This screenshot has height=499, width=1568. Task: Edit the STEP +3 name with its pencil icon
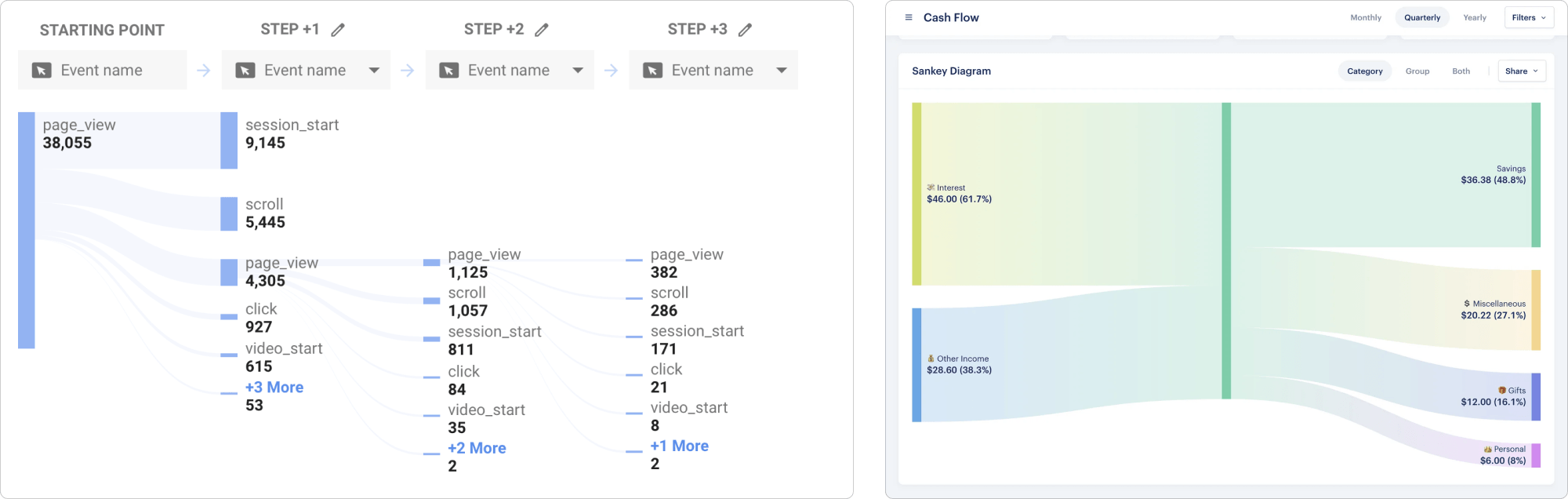(745, 28)
